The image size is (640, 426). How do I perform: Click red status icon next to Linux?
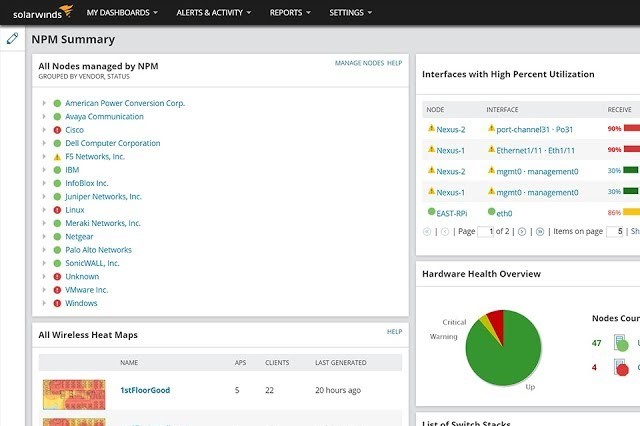[57, 210]
